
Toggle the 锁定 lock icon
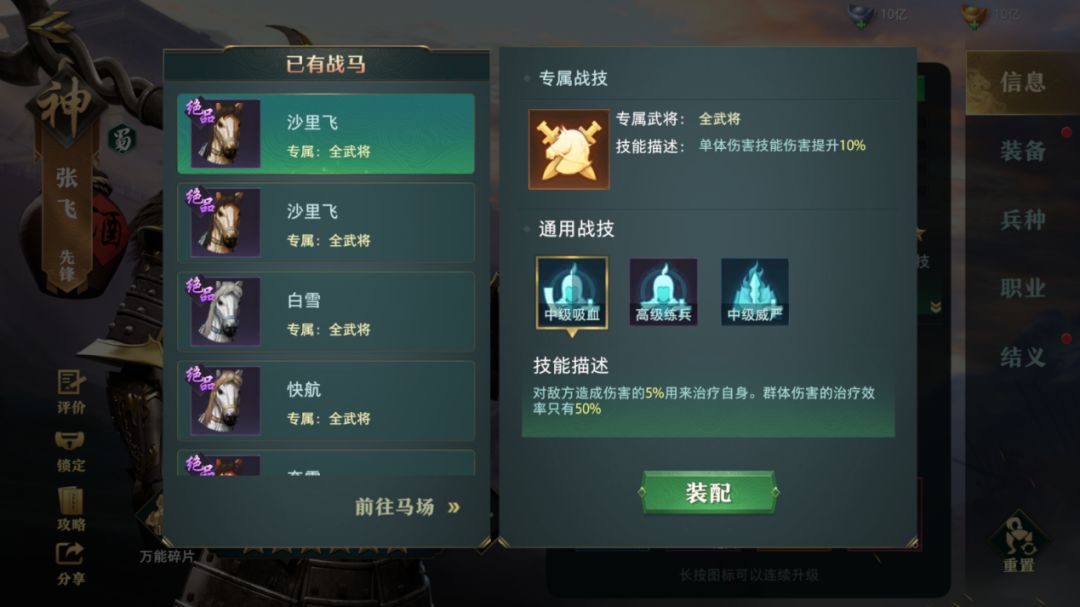pyautogui.click(x=70, y=451)
